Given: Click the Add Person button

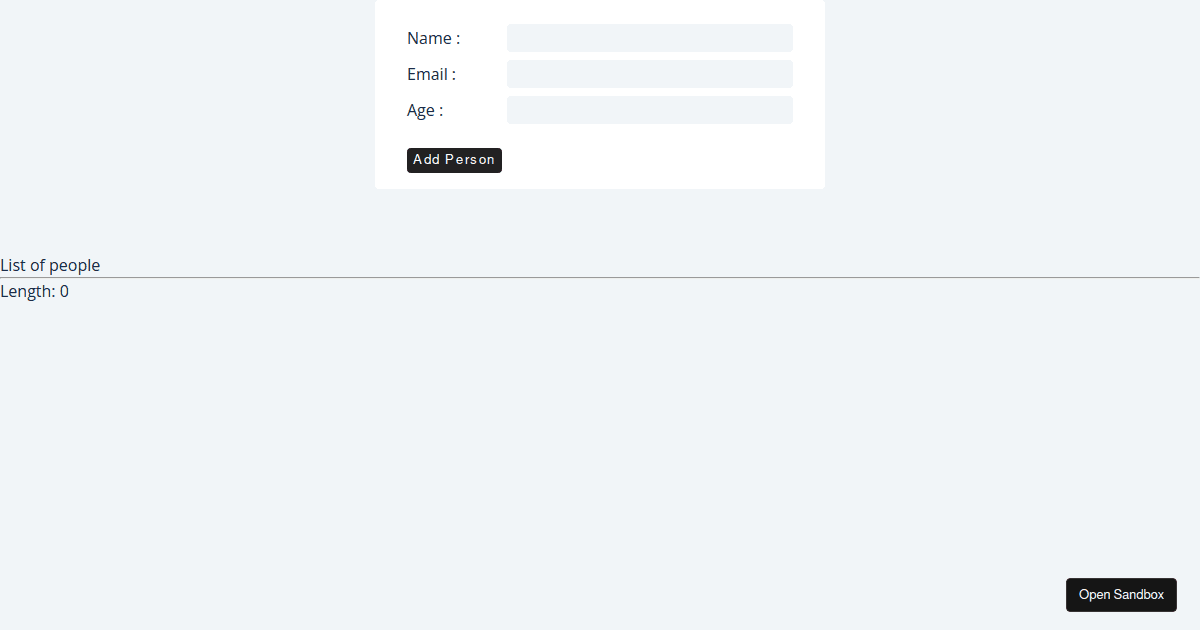Looking at the screenshot, I should point(454,160).
